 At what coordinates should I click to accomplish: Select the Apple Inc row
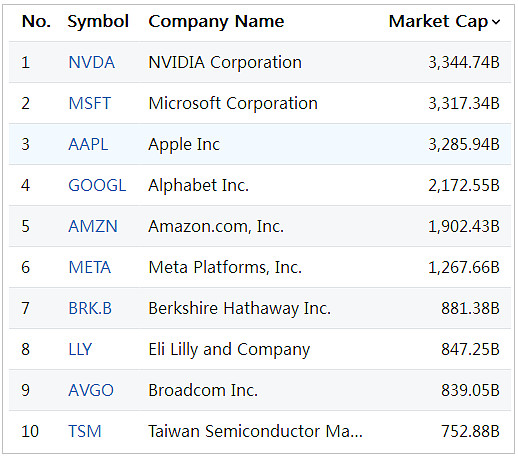260,144
